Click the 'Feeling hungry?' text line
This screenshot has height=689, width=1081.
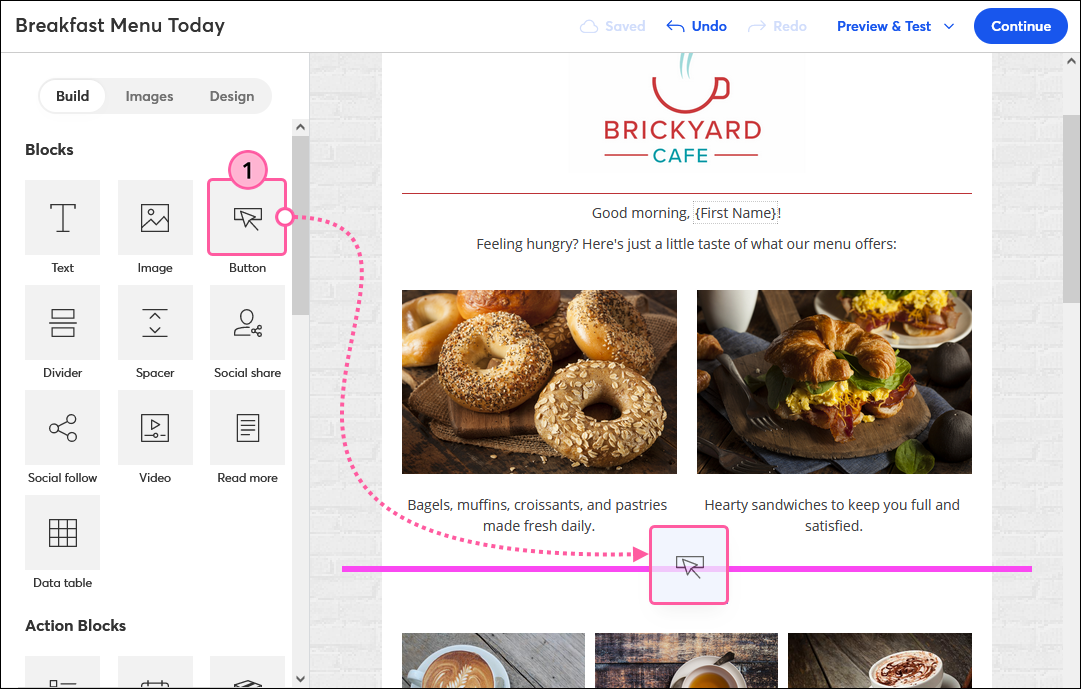(x=687, y=243)
